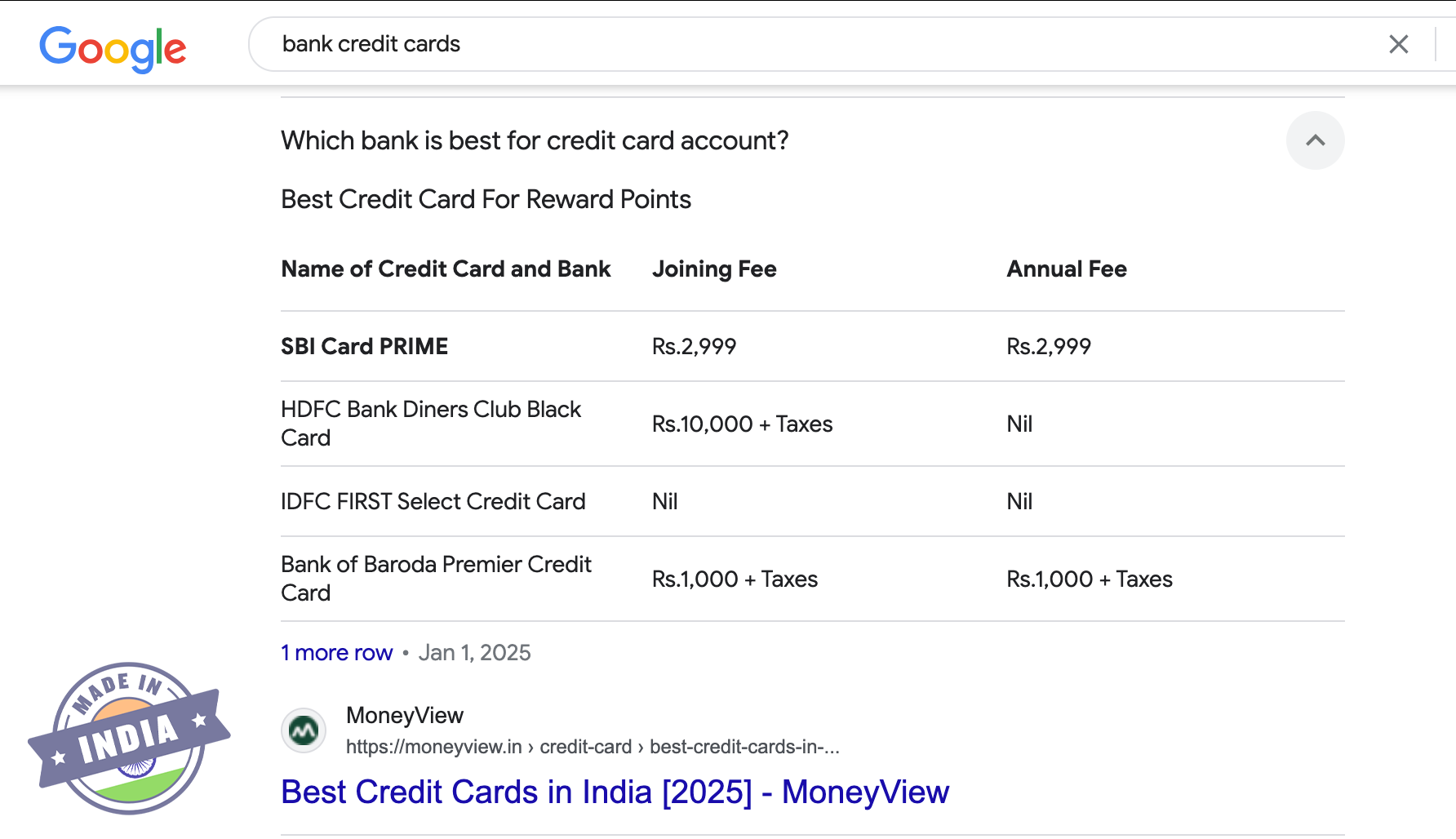Collapse the answer using the chevron button
The width and height of the screenshot is (1456, 839).
(x=1315, y=140)
